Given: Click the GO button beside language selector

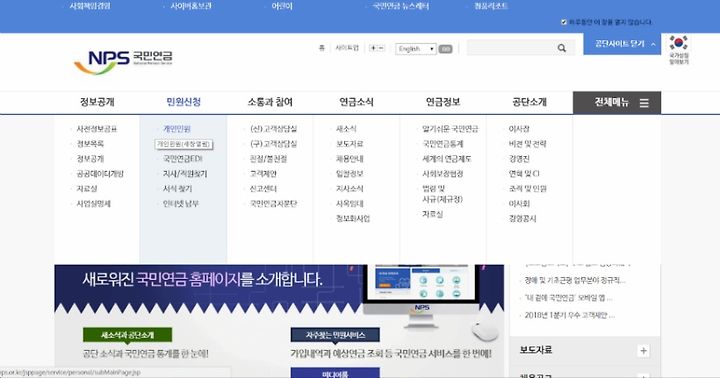Looking at the screenshot, I should click(445, 49).
